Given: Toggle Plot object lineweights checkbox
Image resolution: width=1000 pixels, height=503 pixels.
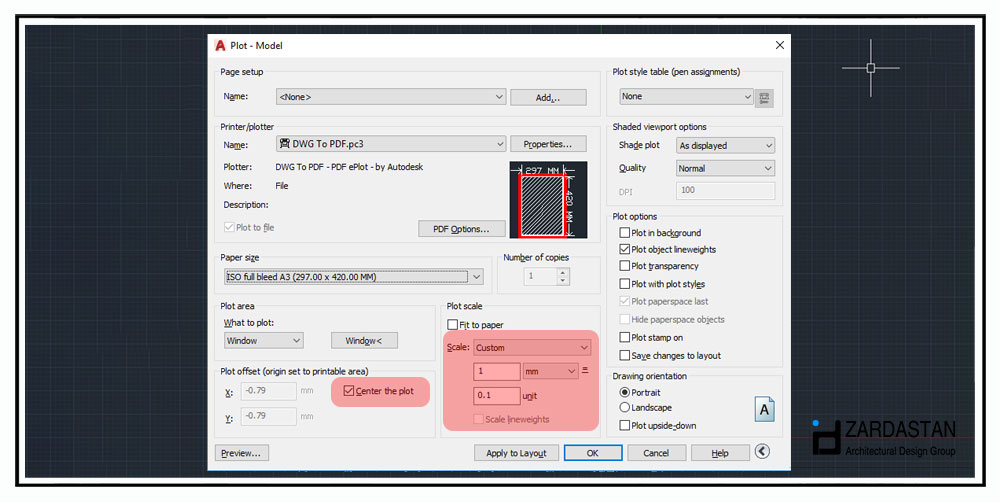Looking at the screenshot, I should pyautogui.click(x=625, y=250).
